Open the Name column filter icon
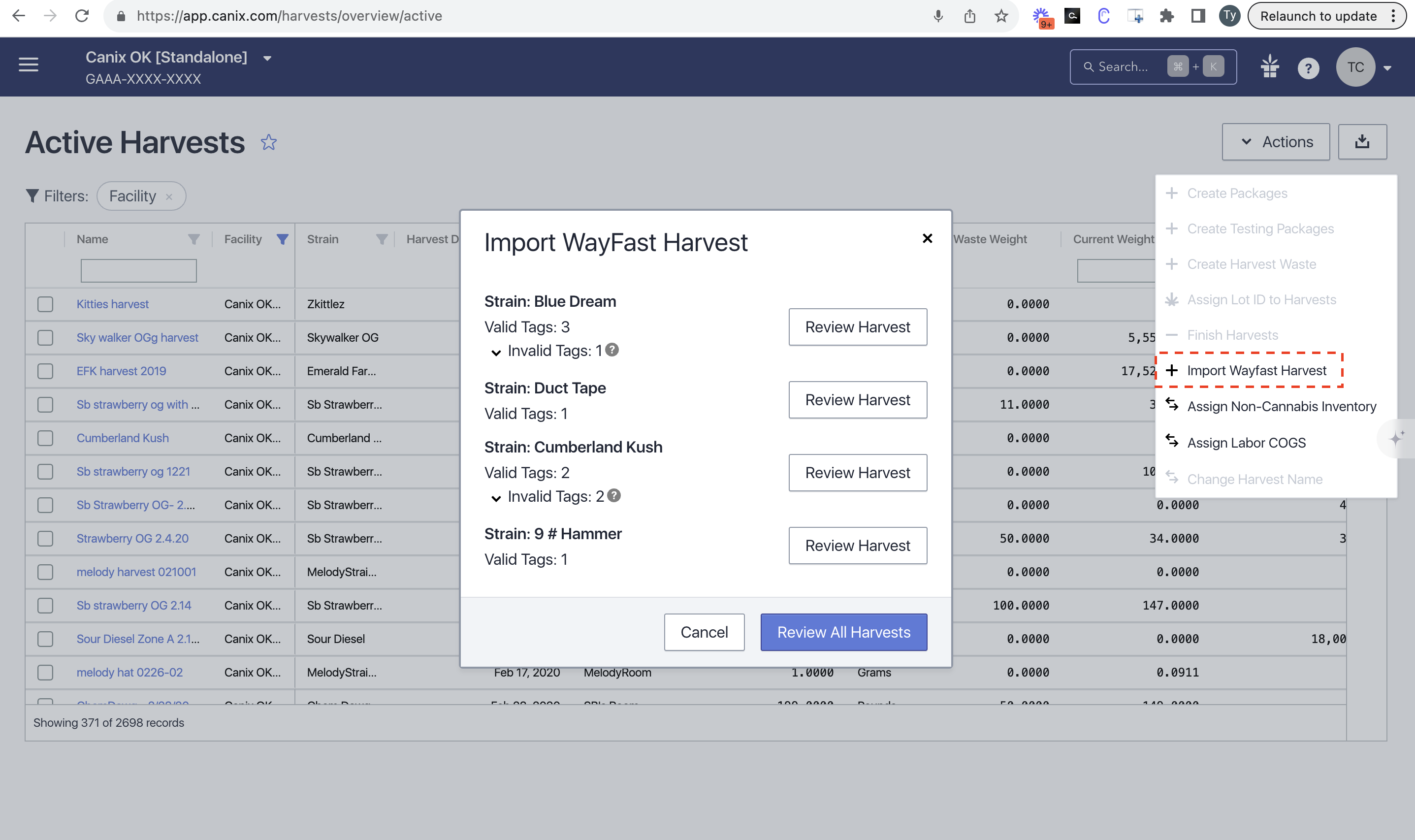Screen dimensions: 1415x840 point(193,239)
